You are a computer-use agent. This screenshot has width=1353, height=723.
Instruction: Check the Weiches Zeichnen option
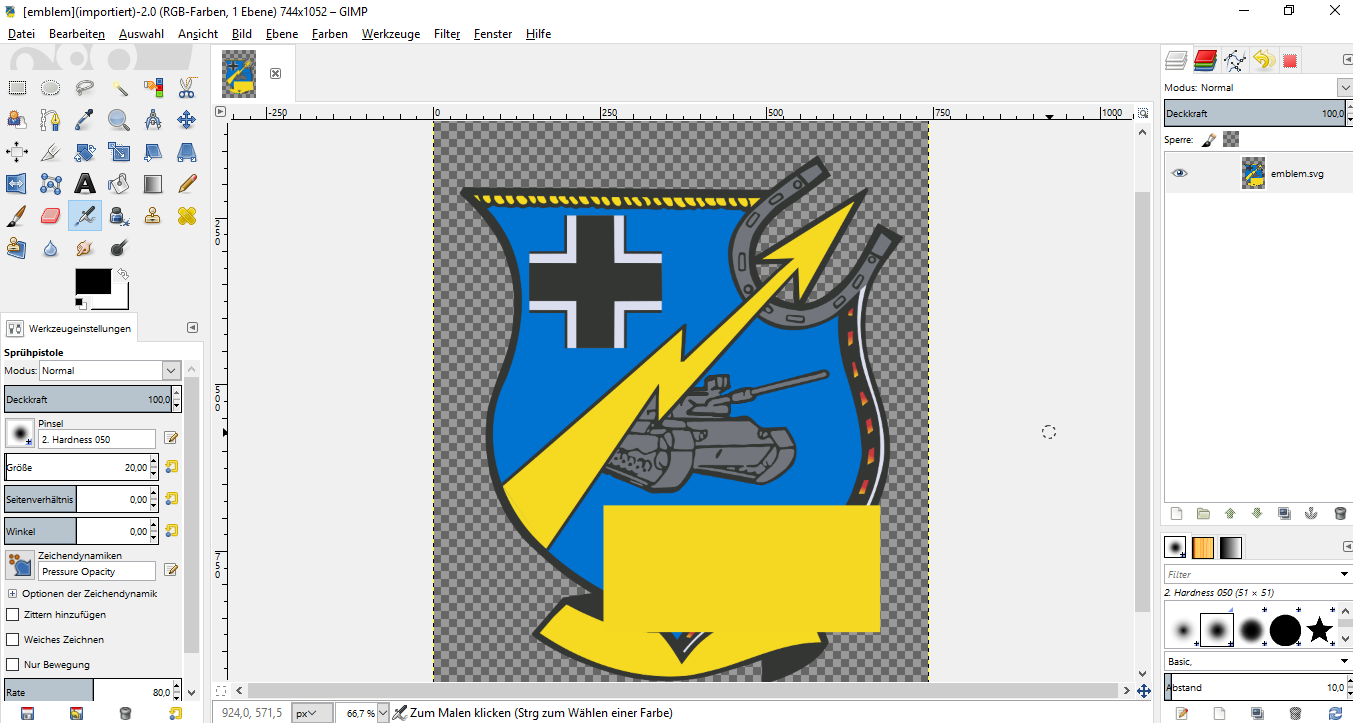point(13,640)
